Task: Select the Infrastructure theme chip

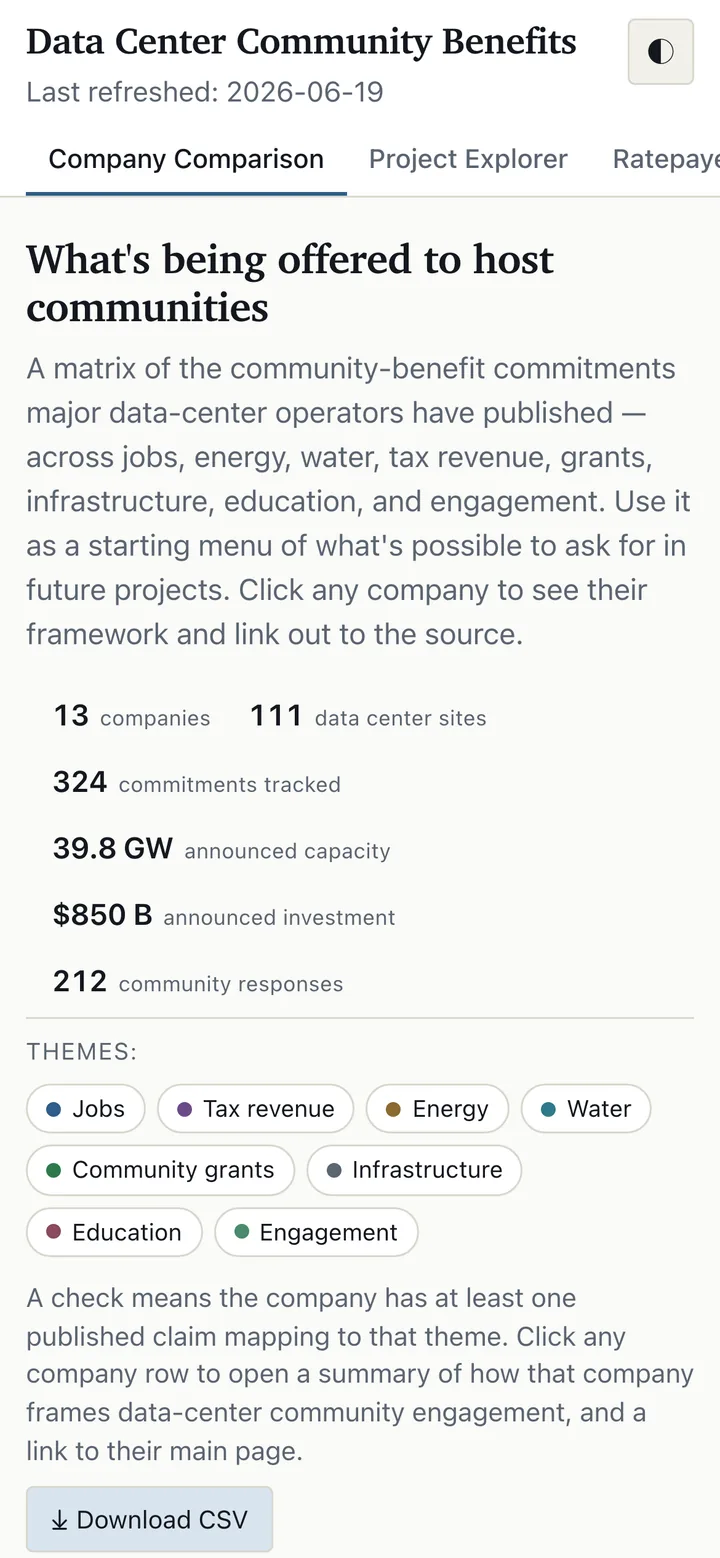Action: (414, 1170)
